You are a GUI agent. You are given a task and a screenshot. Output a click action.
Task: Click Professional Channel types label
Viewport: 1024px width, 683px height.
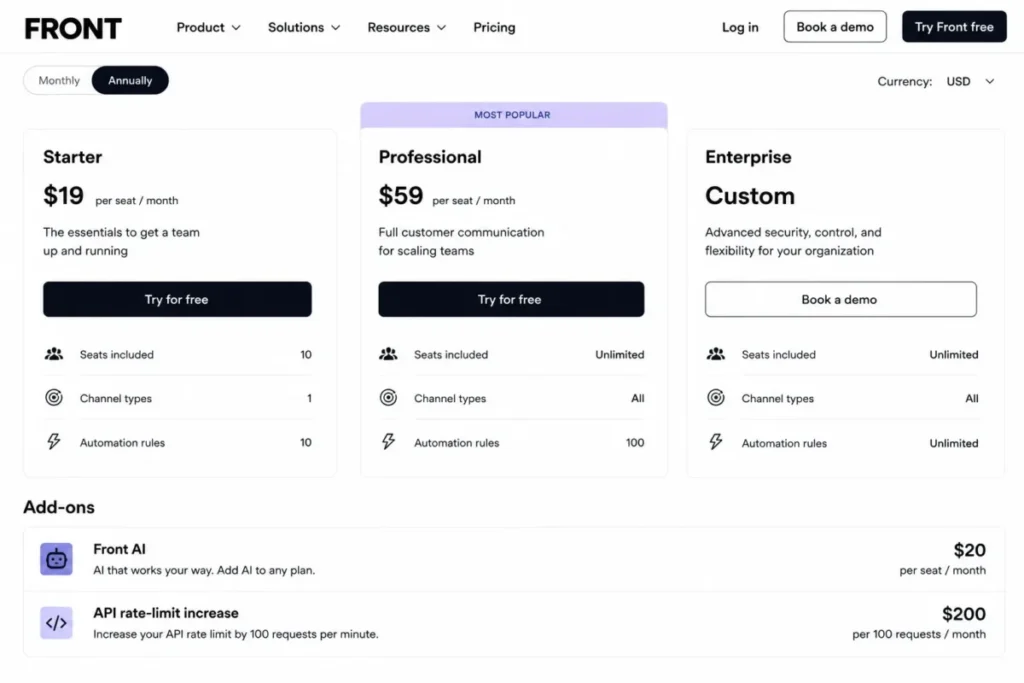coord(450,398)
